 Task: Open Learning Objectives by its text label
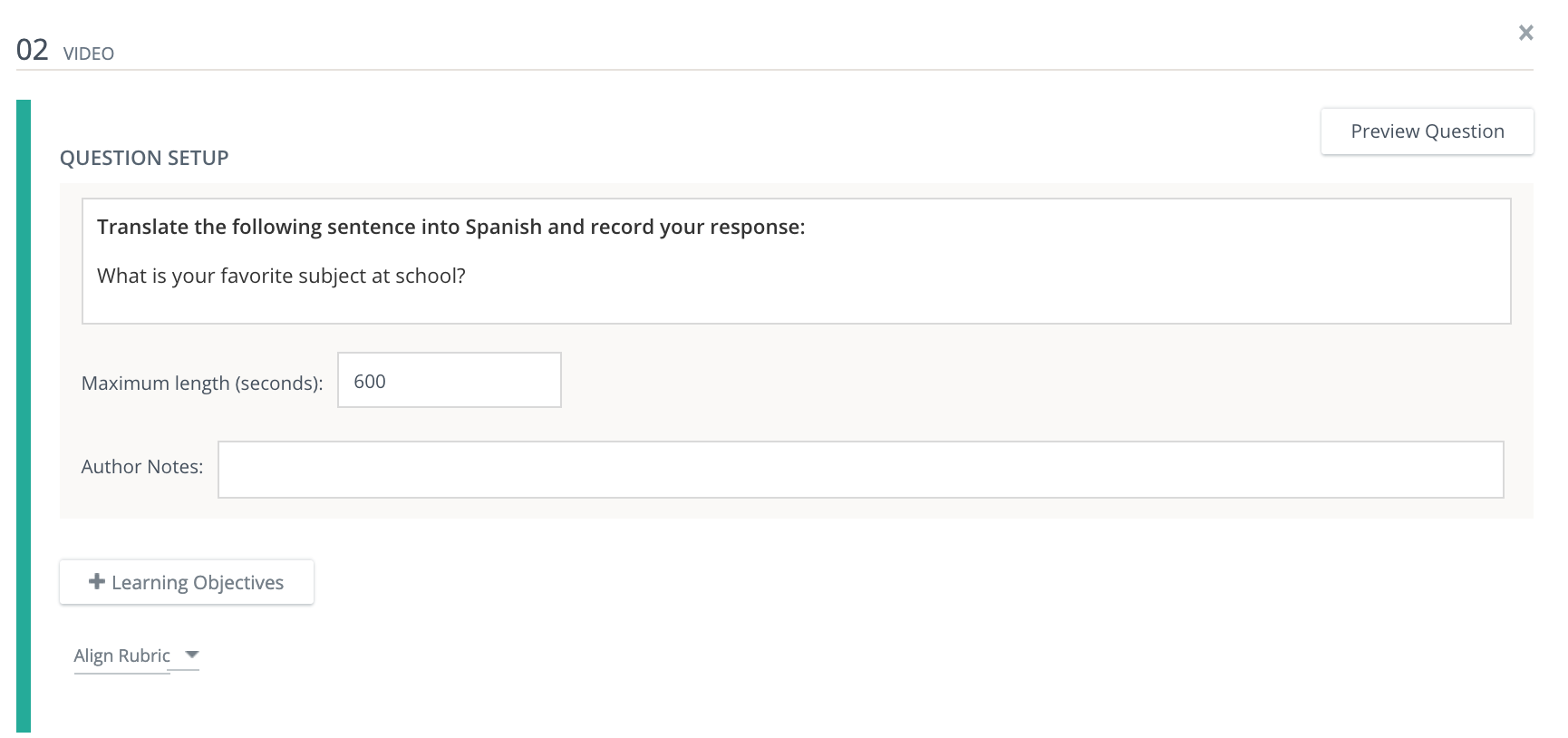(x=198, y=583)
